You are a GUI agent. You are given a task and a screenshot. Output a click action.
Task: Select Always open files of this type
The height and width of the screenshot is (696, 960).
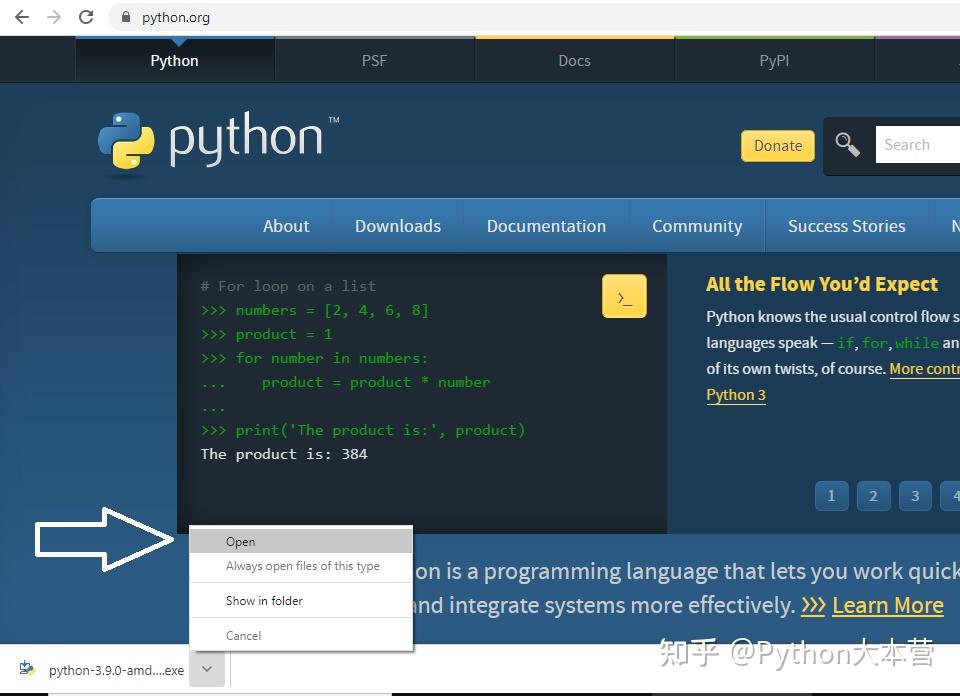302,565
